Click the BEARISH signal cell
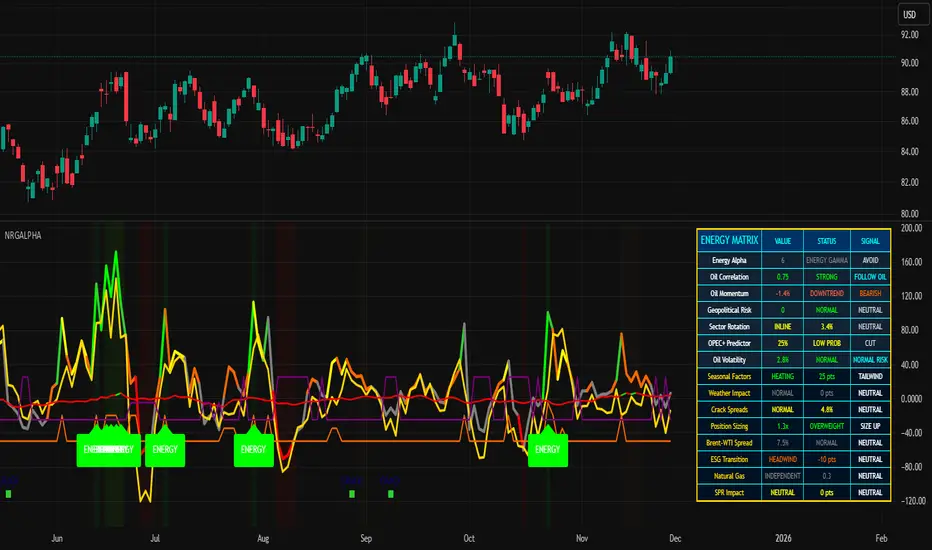932x550 pixels. (869, 292)
